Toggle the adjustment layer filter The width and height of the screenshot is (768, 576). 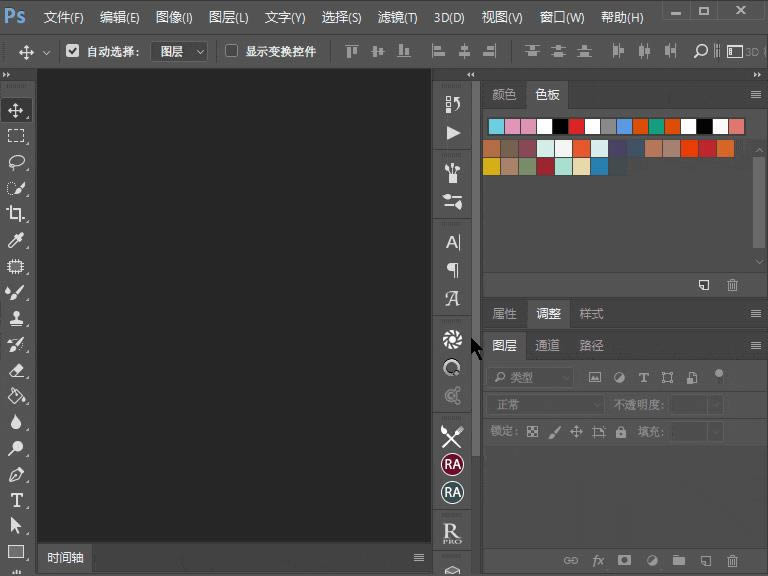point(619,377)
